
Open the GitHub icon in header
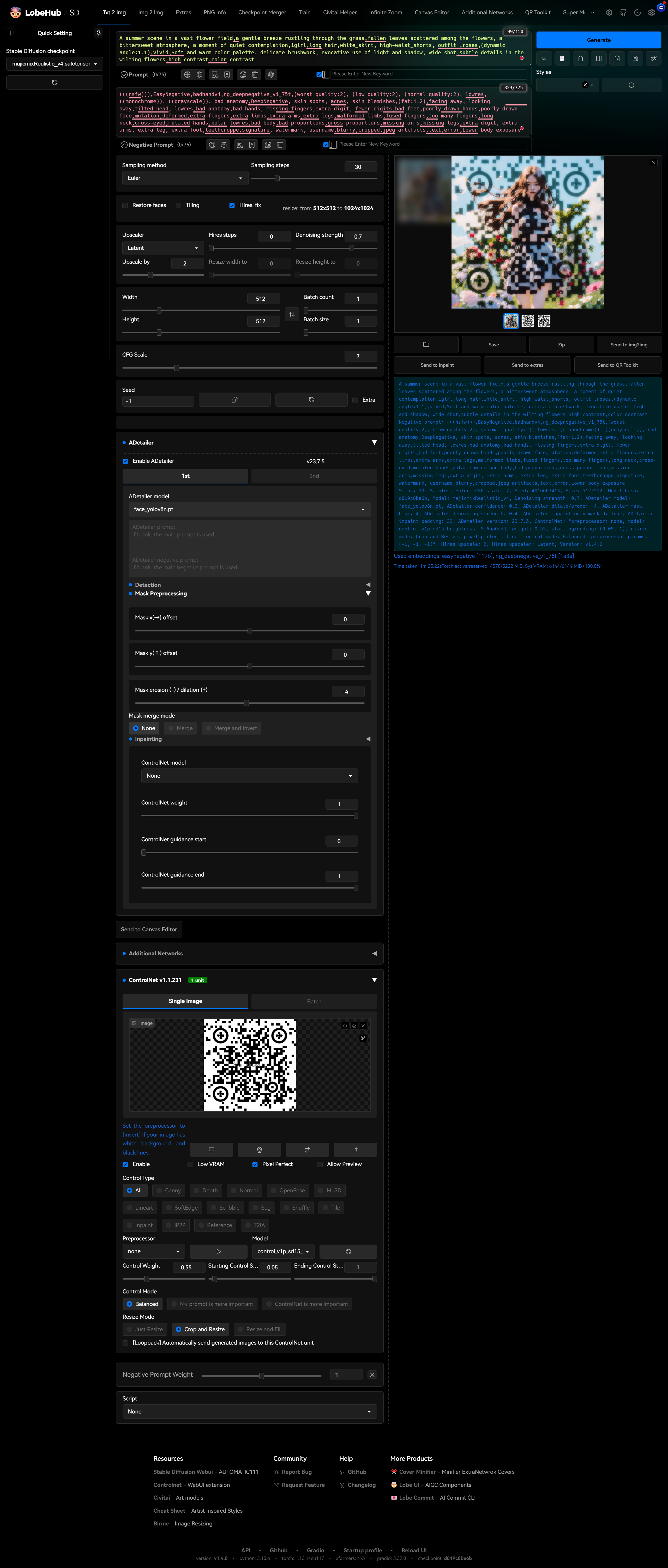pyautogui.click(x=623, y=12)
